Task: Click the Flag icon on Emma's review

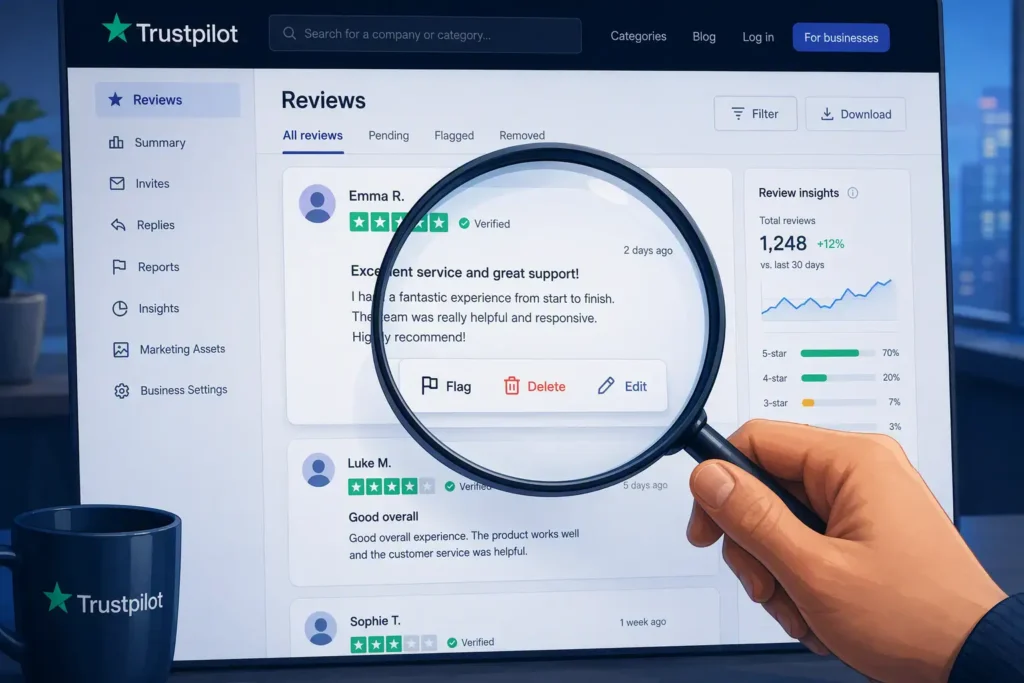Action: (x=429, y=385)
